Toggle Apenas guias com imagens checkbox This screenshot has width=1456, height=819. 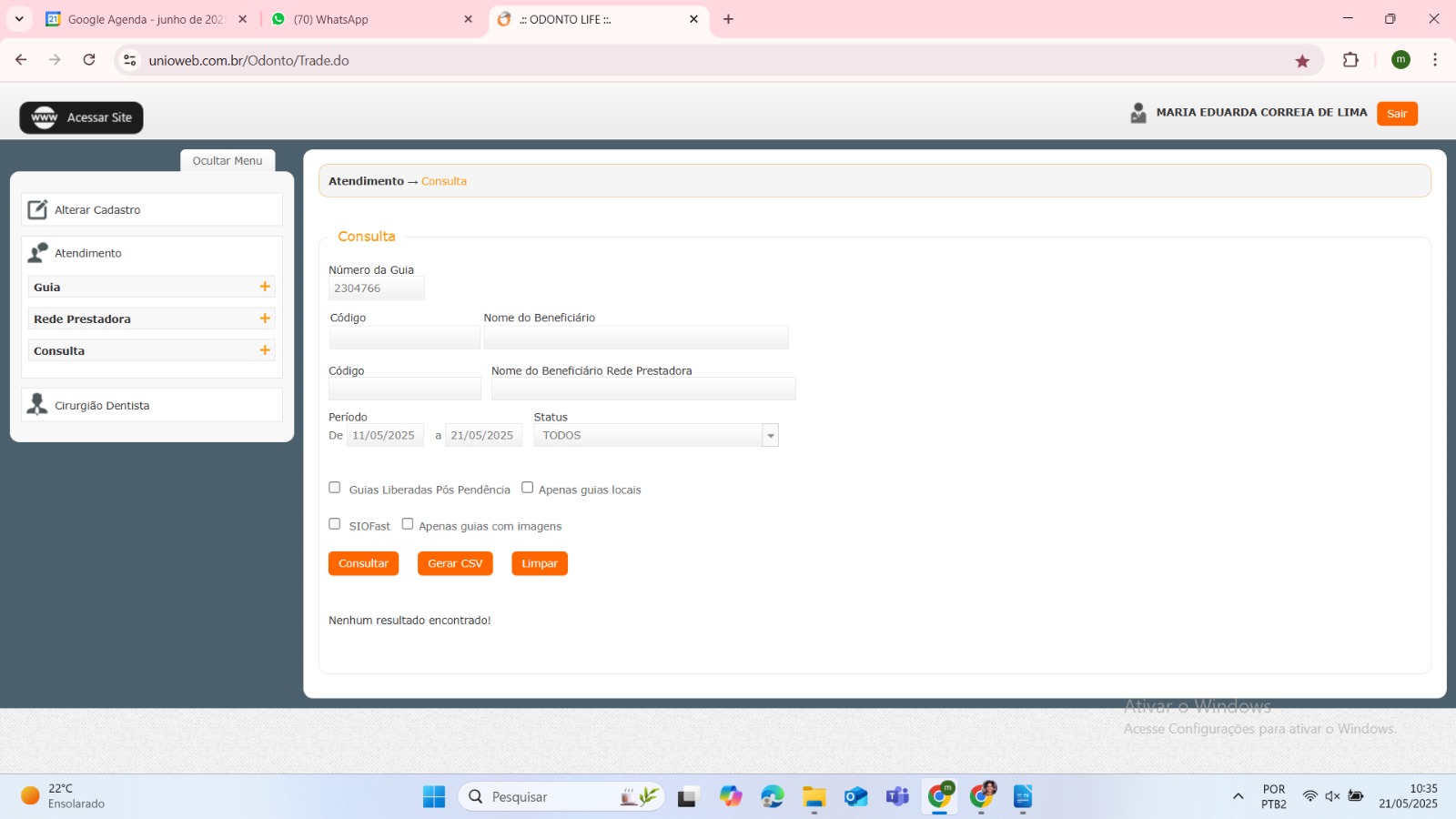pos(408,524)
